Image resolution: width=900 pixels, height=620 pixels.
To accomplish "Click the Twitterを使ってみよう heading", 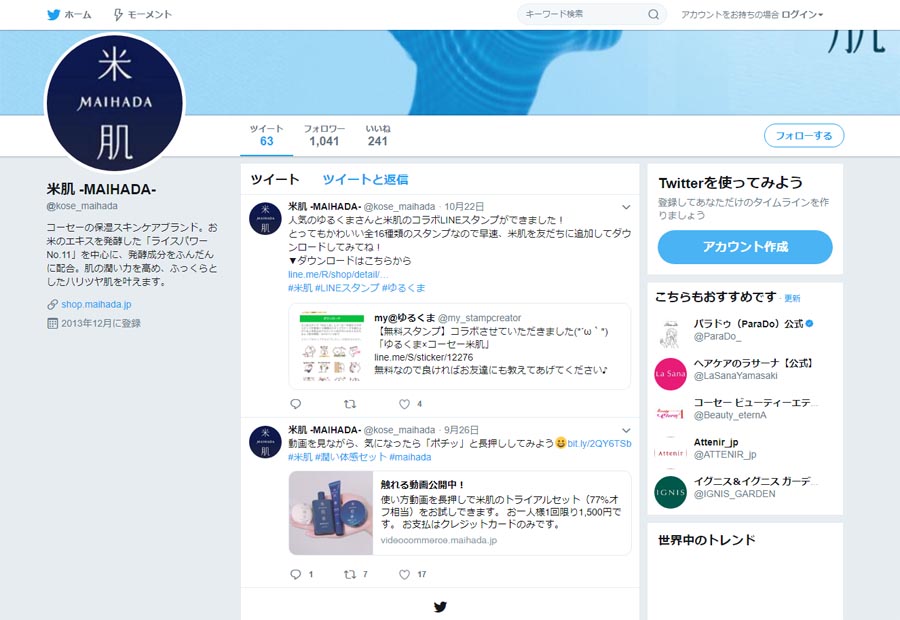I will [730, 183].
